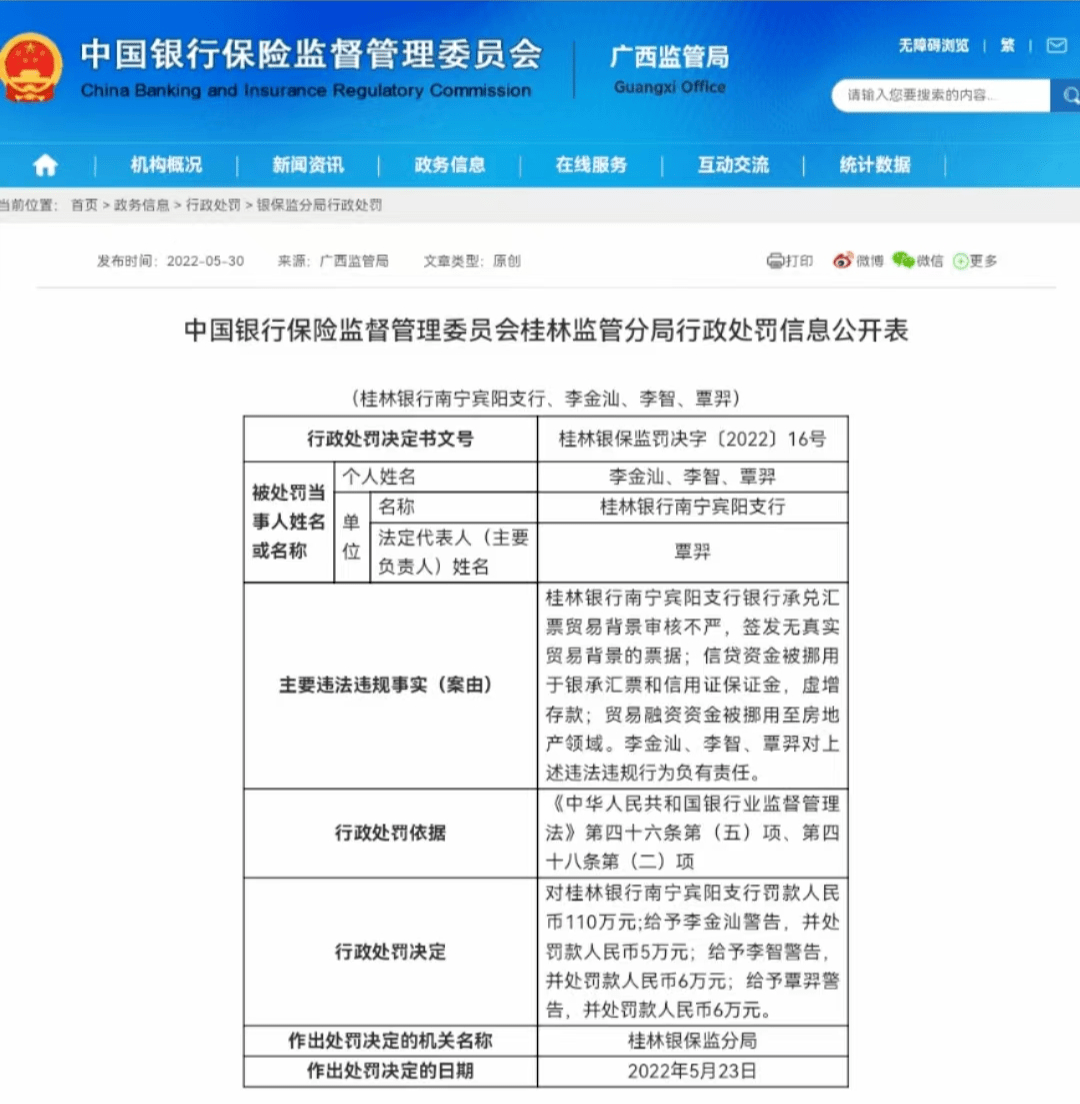The height and width of the screenshot is (1104, 1080).
Task: Click the search magnifier button
Action: coord(1067,95)
